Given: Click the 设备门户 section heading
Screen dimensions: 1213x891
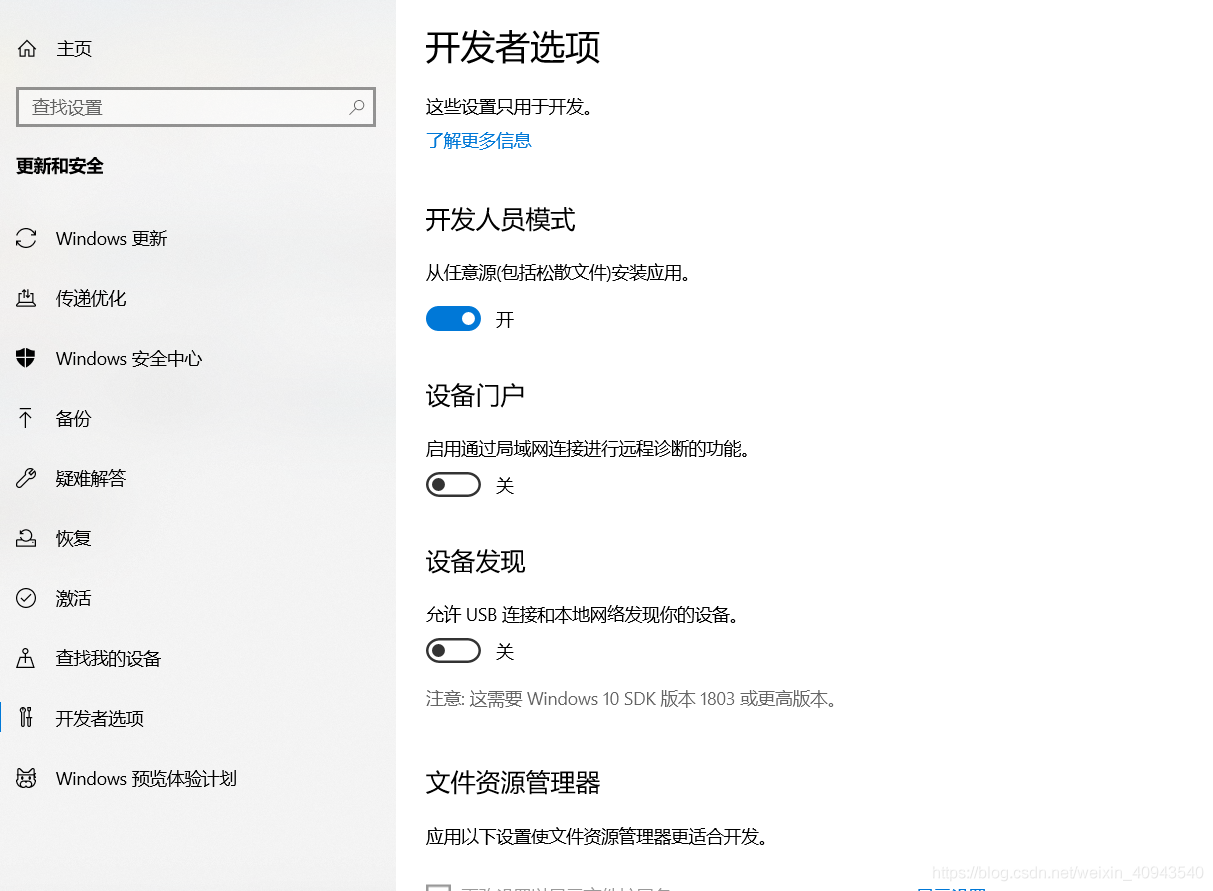Looking at the screenshot, I should (x=476, y=395).
